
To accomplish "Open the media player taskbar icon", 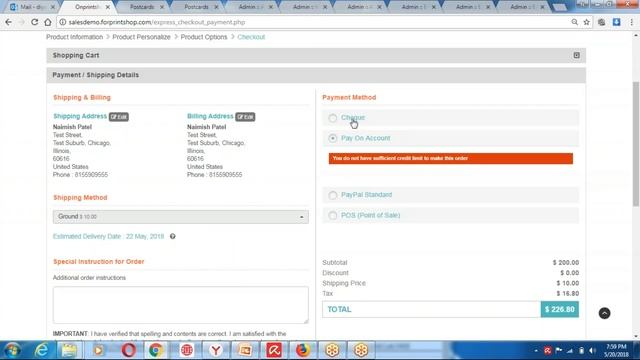I will tap(98, 350).
